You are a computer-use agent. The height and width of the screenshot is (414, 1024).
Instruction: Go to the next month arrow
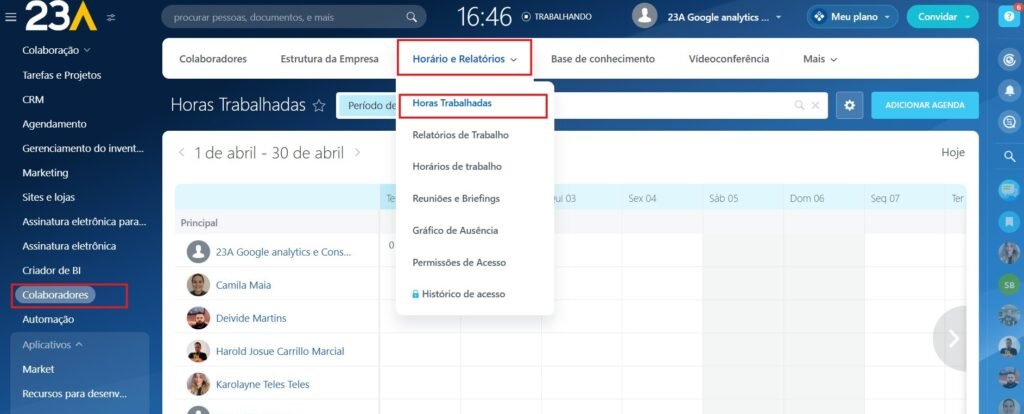click(357, 153)
